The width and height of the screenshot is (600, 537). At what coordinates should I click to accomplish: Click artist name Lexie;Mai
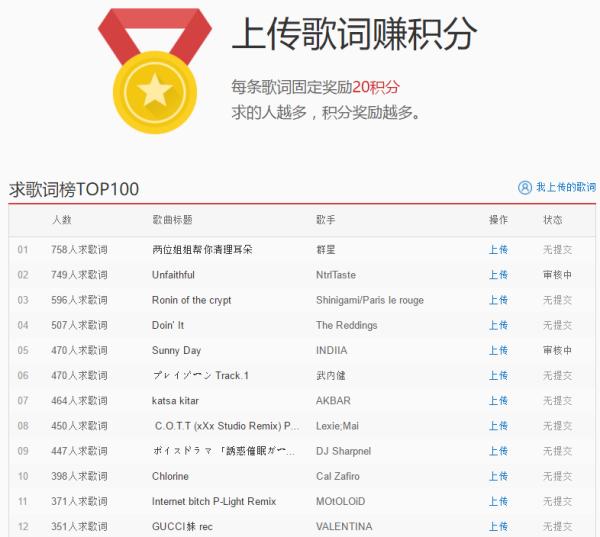[x=337, y=426]
